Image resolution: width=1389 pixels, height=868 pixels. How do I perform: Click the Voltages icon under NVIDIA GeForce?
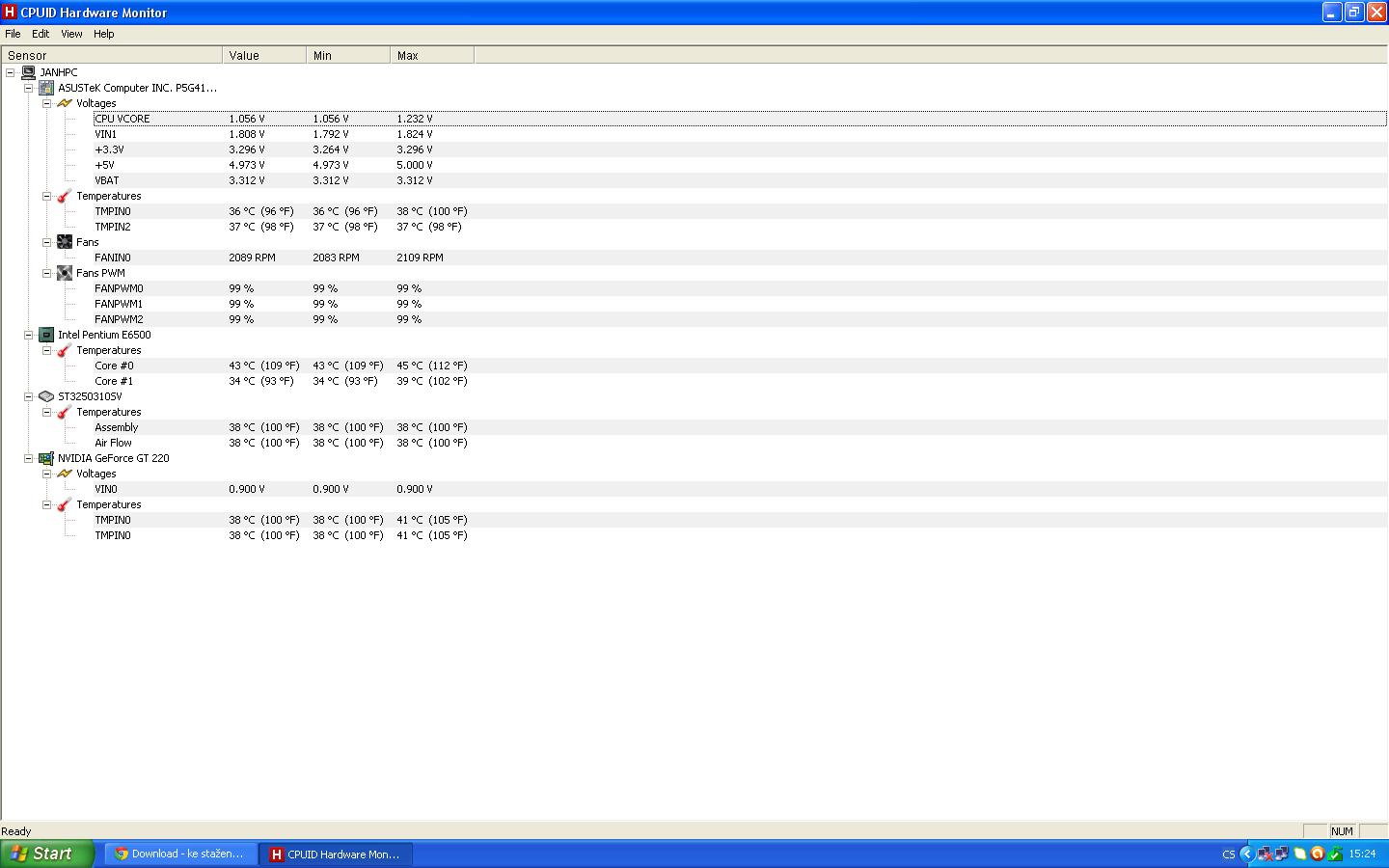(65, 474)
